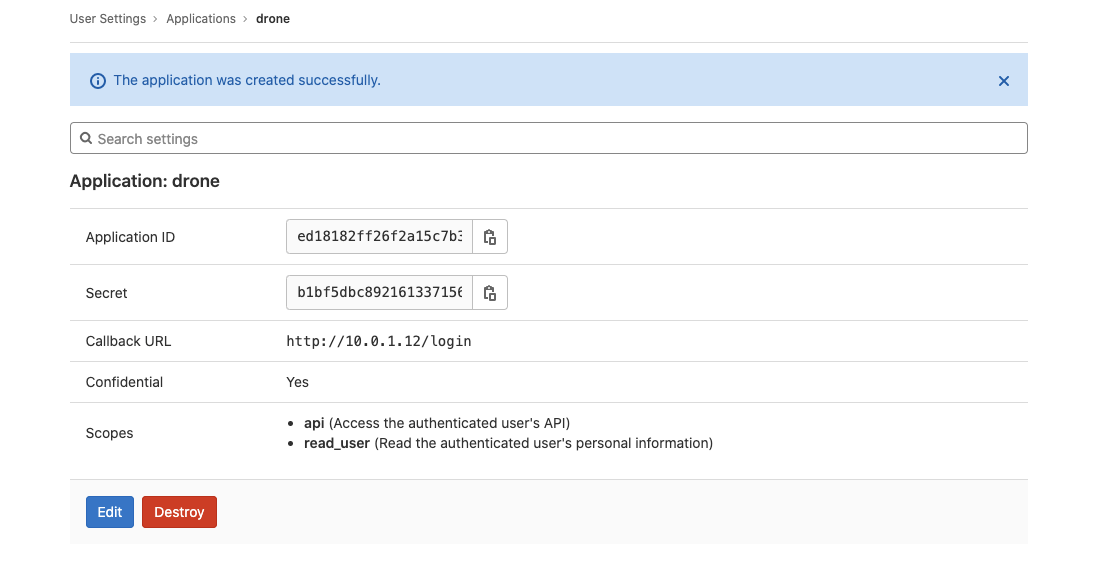
Task: Open the User Settings breadcrumb link
Action: 108,19
